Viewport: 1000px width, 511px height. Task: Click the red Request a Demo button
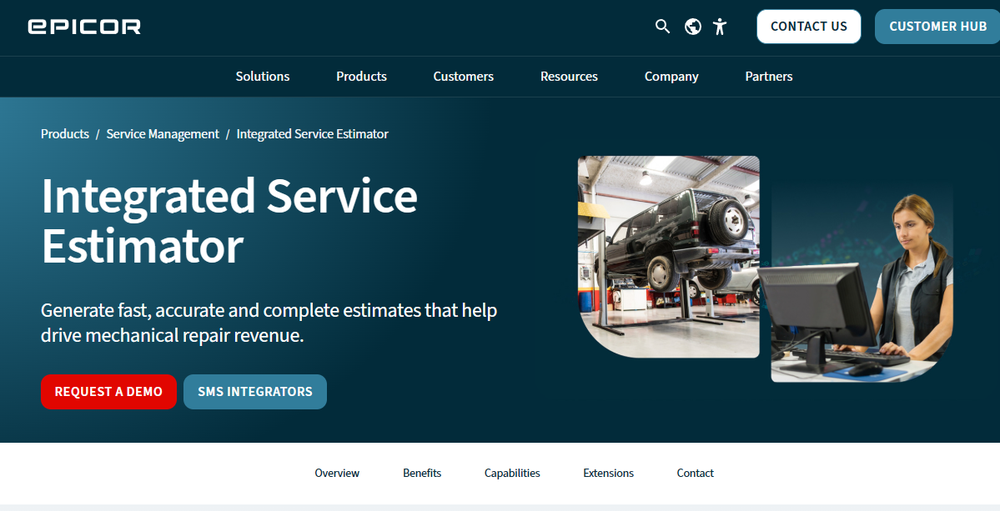pos(108,392)
